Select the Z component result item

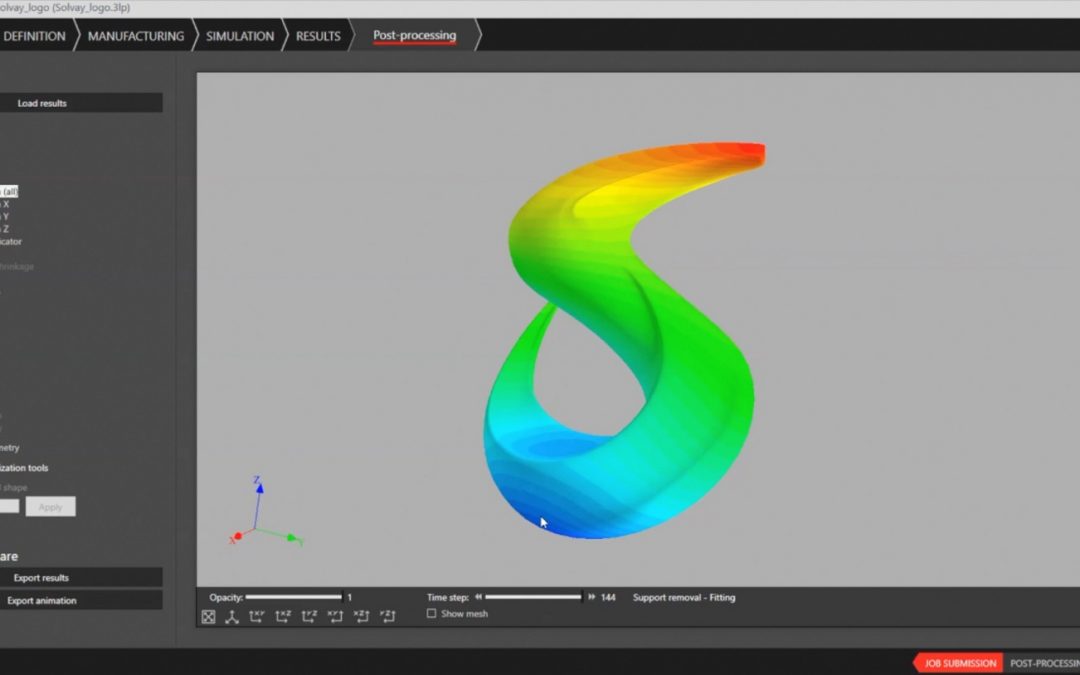(5, 229)
